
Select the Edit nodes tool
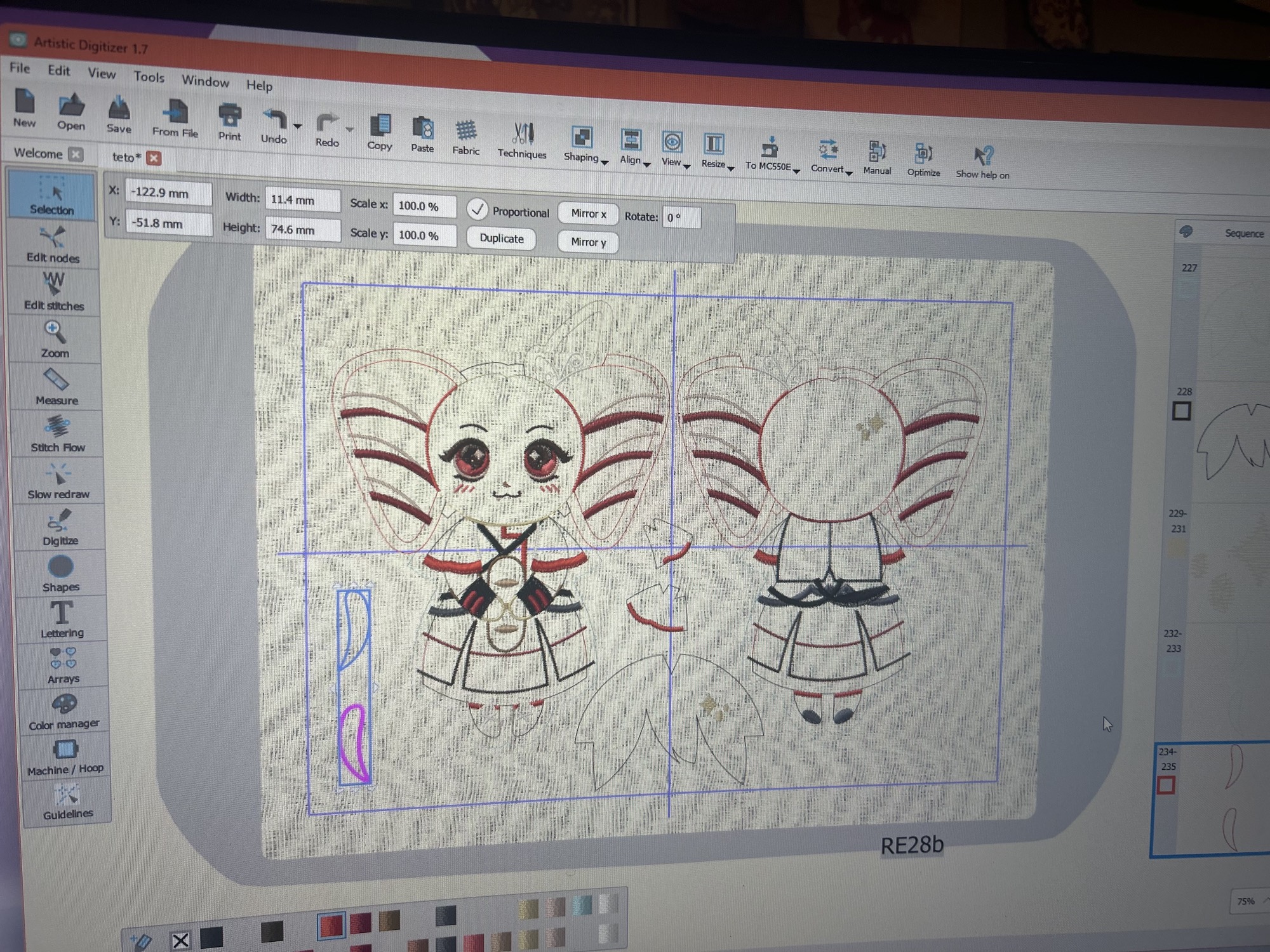coord(53,244)
